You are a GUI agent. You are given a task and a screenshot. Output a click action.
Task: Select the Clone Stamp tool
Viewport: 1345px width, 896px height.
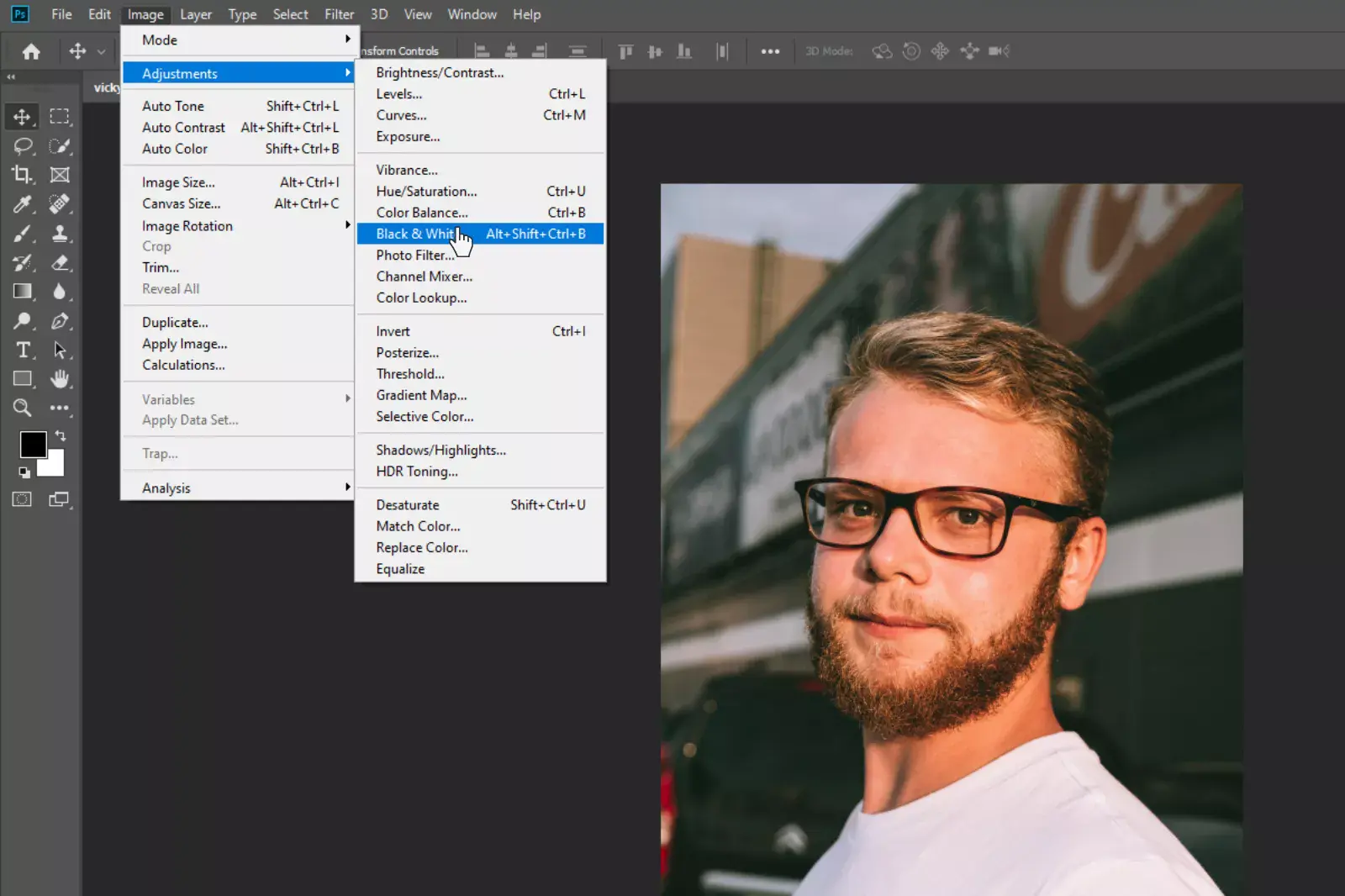pyautogui.click(x=60, y=234)
